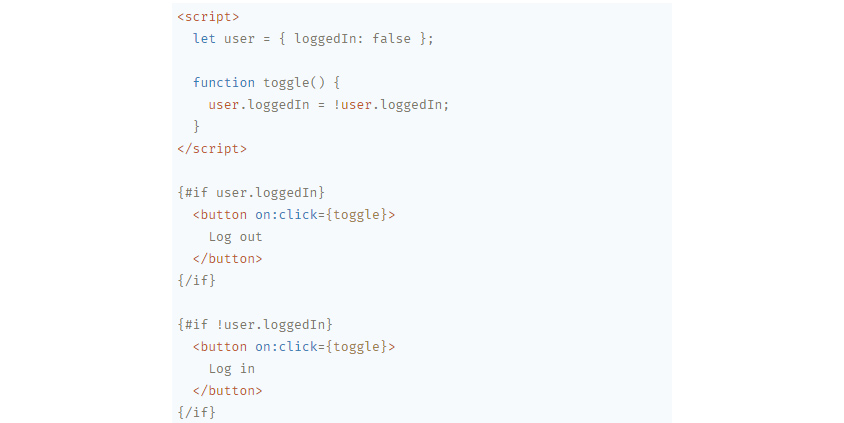Click the closing </button> tag below "Log out"
Viewport: 844px width, 423px height.
[x=228, y=258]
